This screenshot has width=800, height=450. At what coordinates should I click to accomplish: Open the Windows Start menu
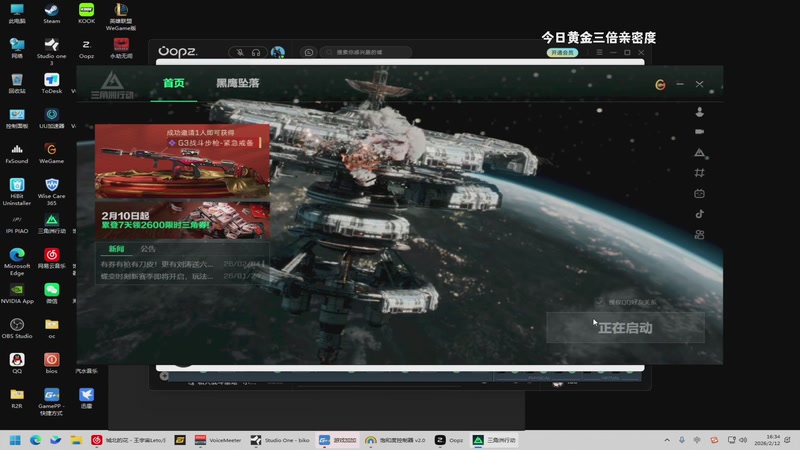pos(15,440)
